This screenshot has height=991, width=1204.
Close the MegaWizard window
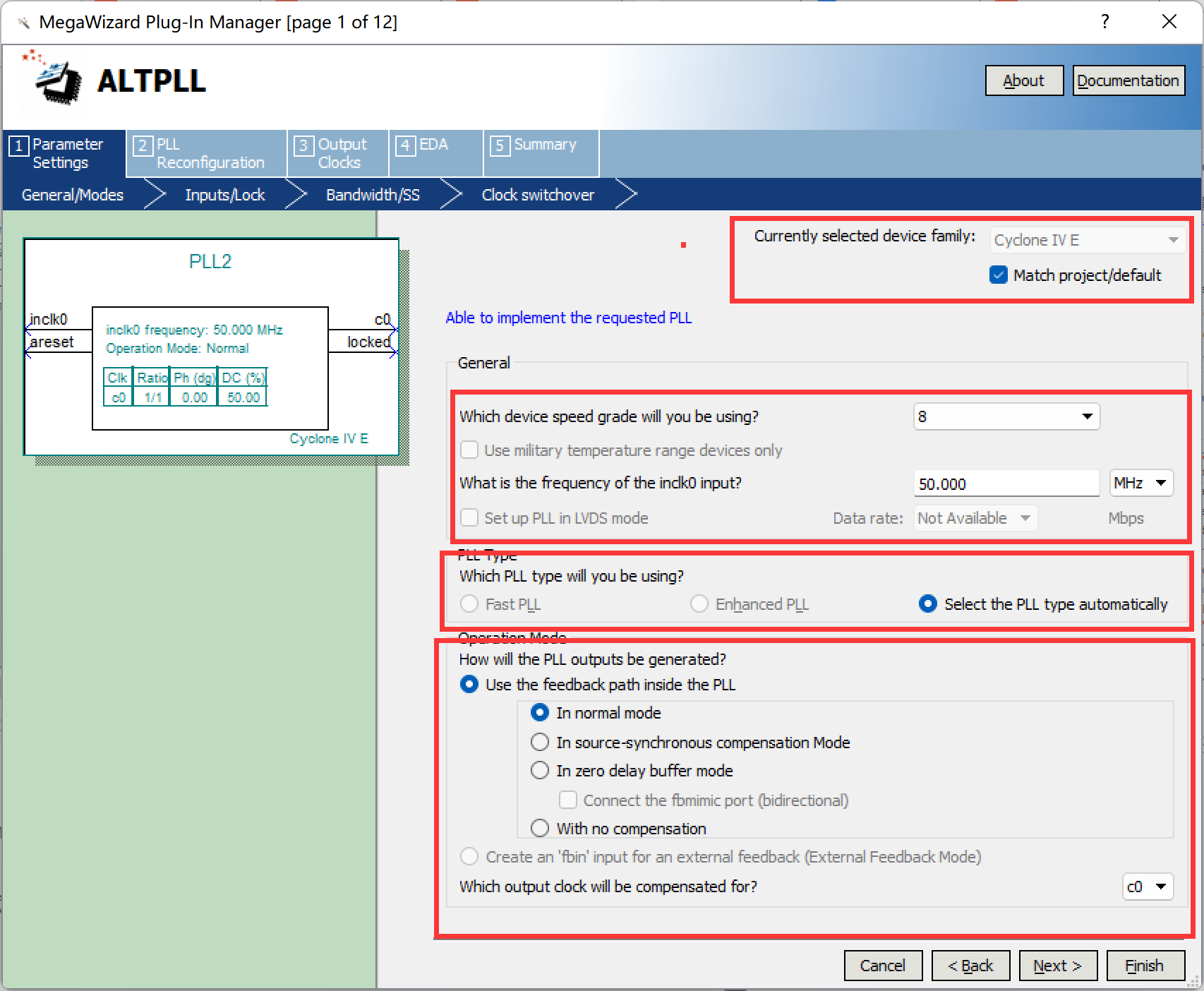coord(1169,21)
